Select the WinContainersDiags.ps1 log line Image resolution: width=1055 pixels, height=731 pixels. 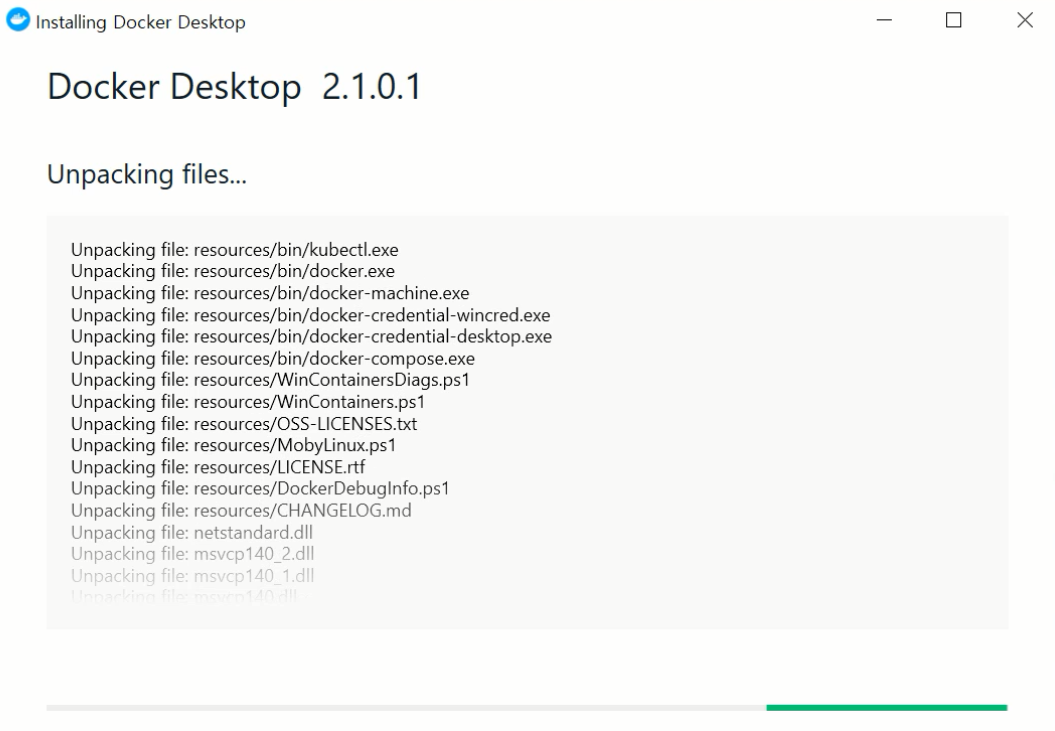pos(270,380)
